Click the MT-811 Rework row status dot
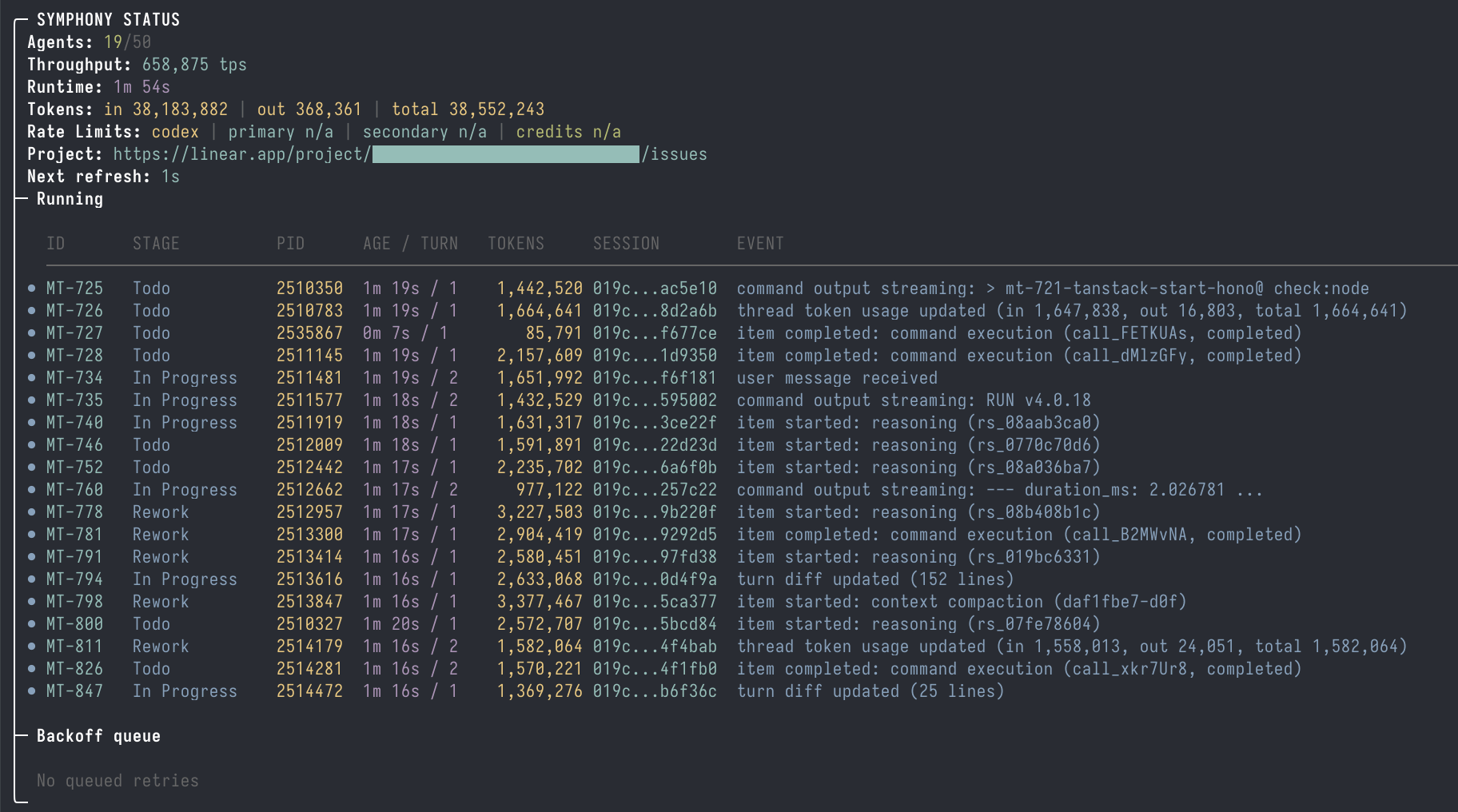Screen dimensions: 1458x812 click(30, 647)
